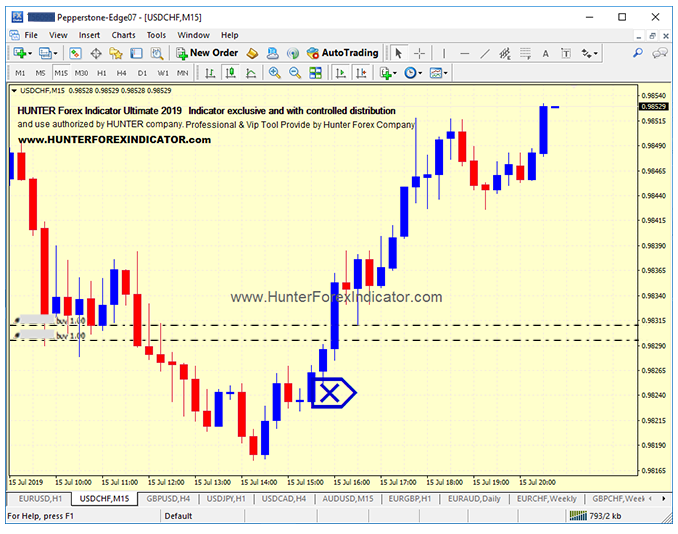Expand the arrows objects dropdown
This screenshot has width=678, height=534.
pyautogui.click(x=590, y=53)
